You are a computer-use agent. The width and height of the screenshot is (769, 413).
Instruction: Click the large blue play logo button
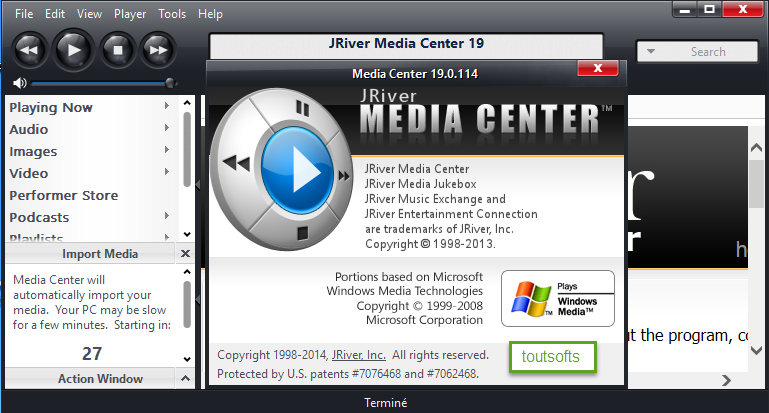(297, 171)
